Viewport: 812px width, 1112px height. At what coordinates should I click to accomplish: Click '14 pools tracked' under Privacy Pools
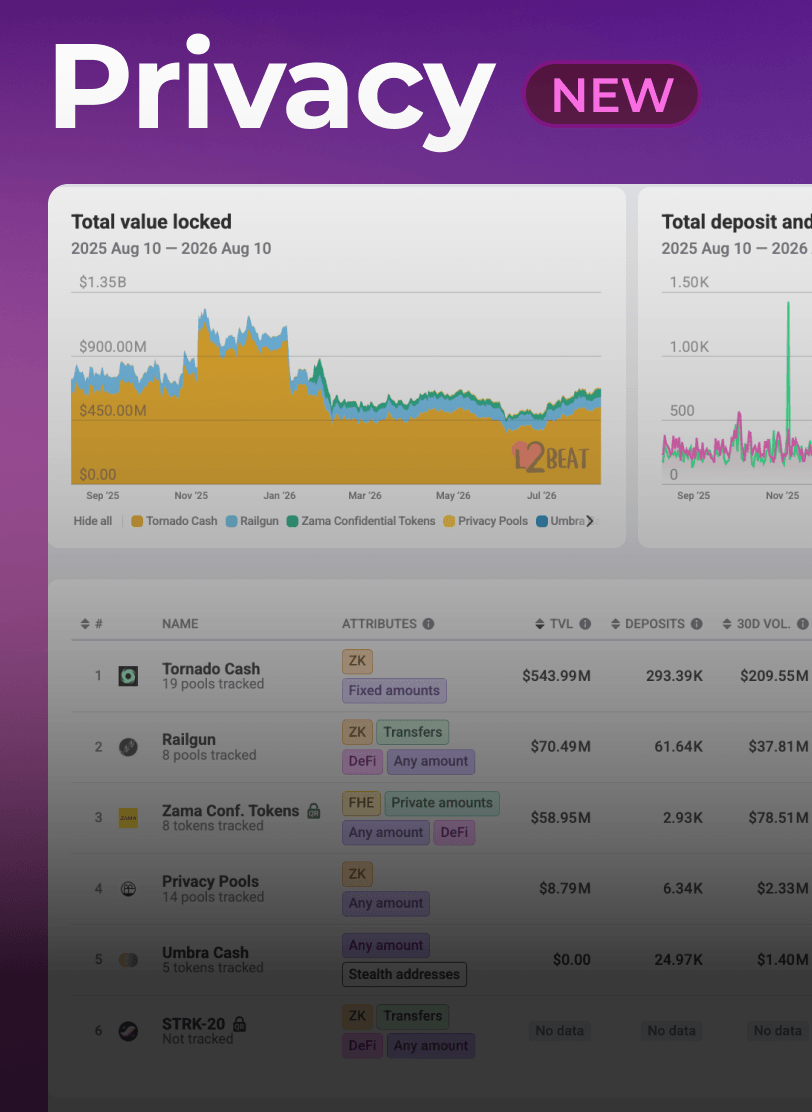tap(213, 896)
